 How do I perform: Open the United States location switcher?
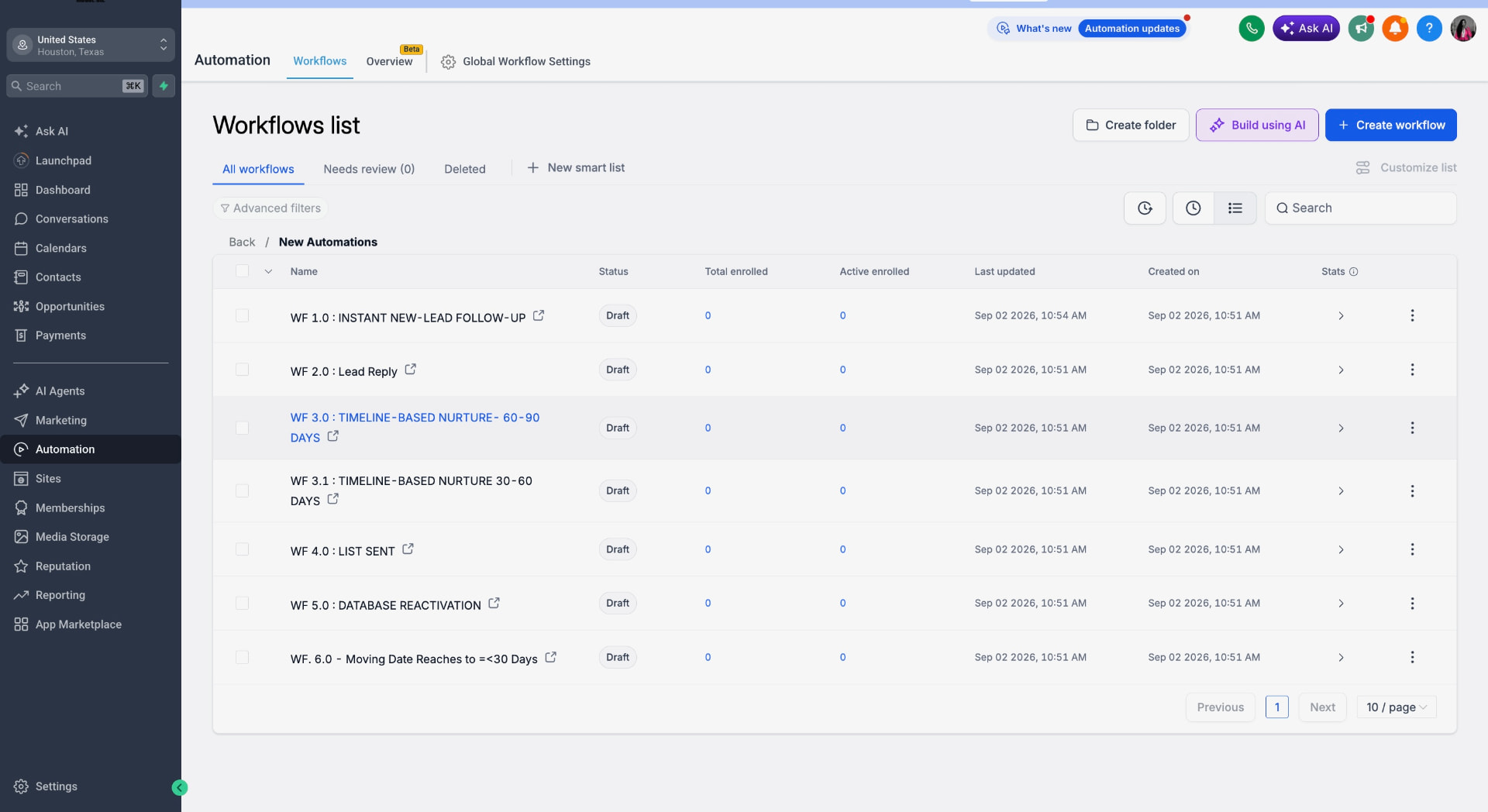[x=91, y=45]
